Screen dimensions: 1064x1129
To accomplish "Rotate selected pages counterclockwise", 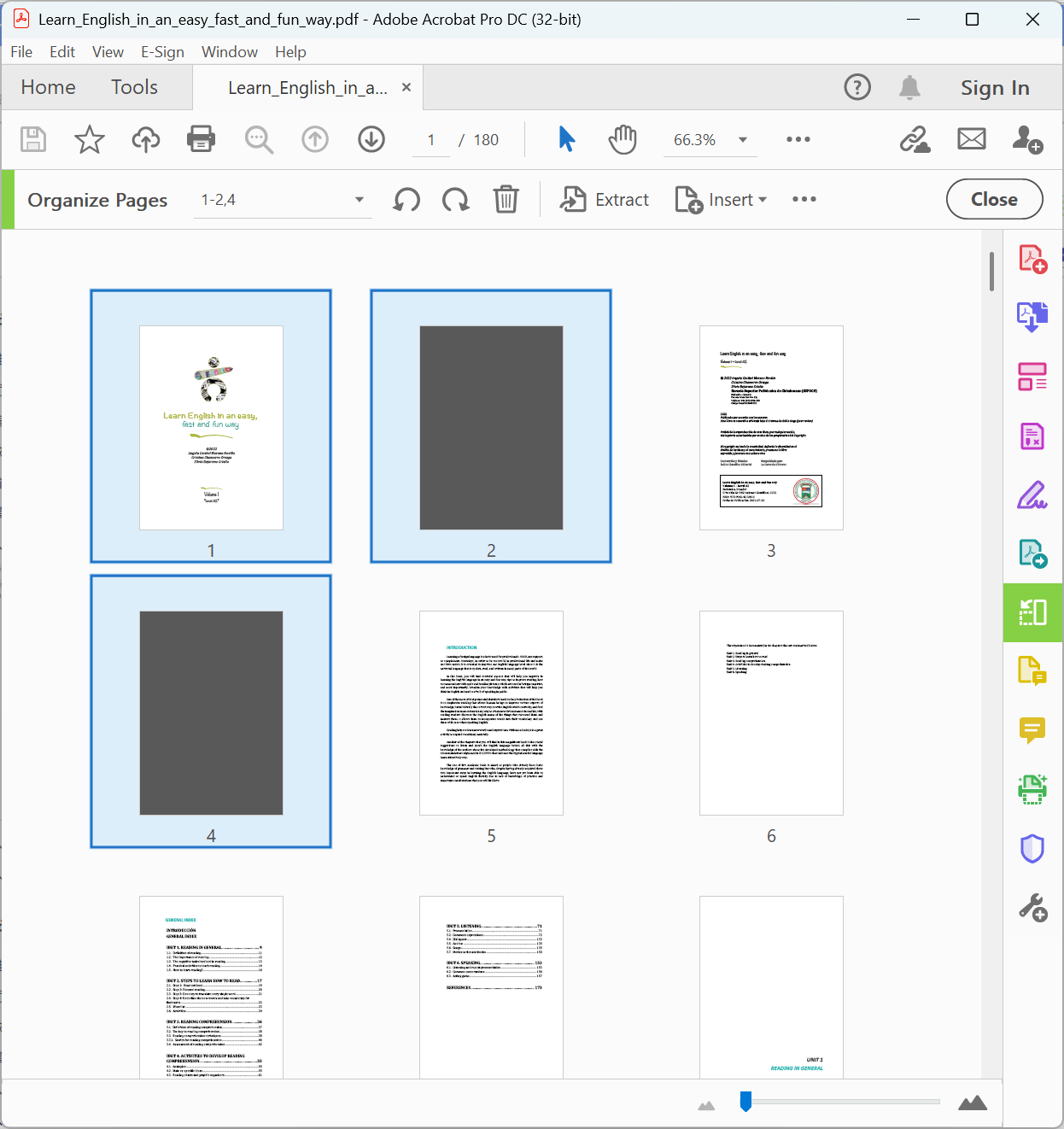I will coord(406,199).
